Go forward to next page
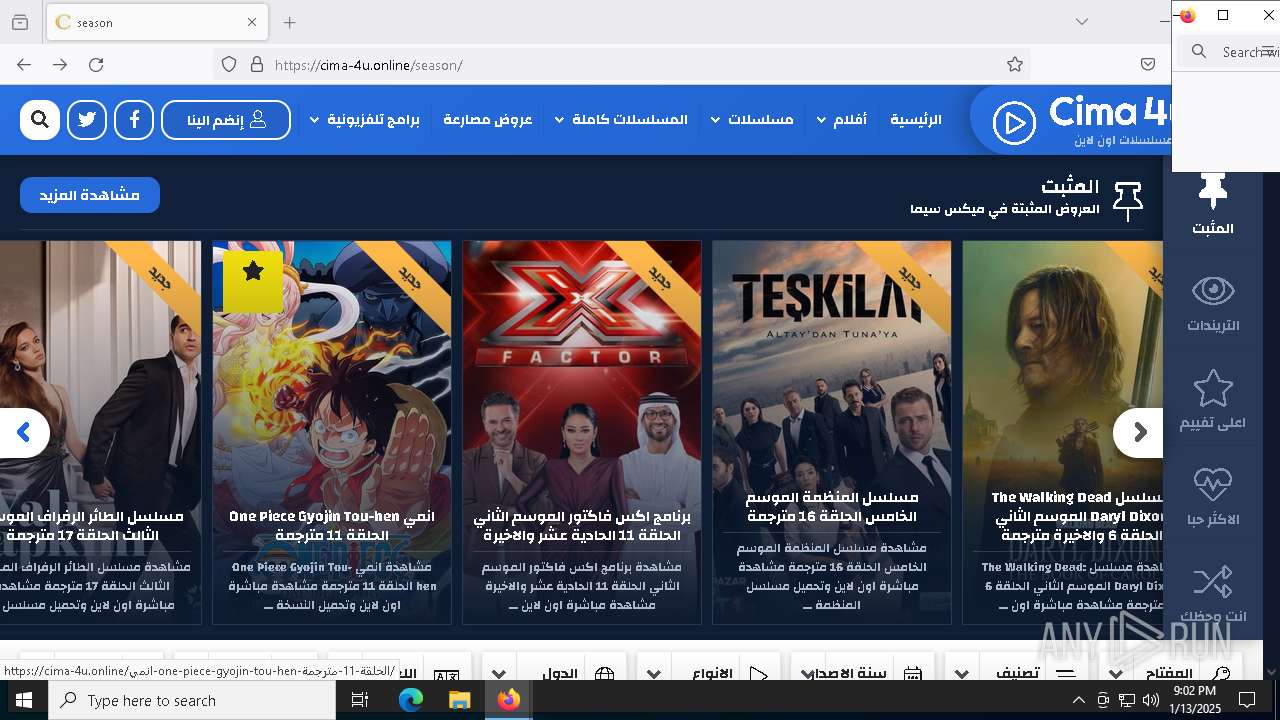The image size is (1280, 720). [x=60, y=64]
